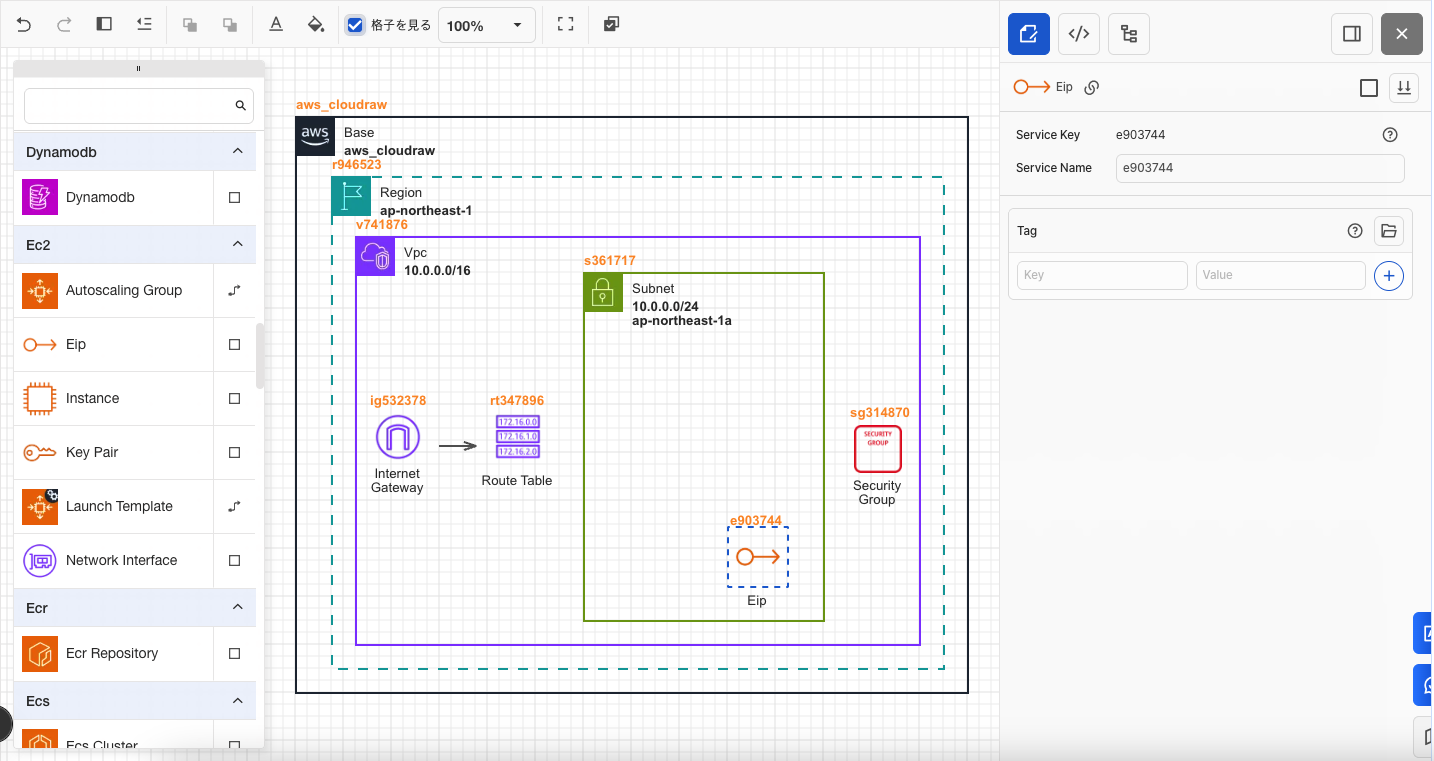Click the duplicate layers icon in toolbar
1434x761 pixels.
click(611, 25)
